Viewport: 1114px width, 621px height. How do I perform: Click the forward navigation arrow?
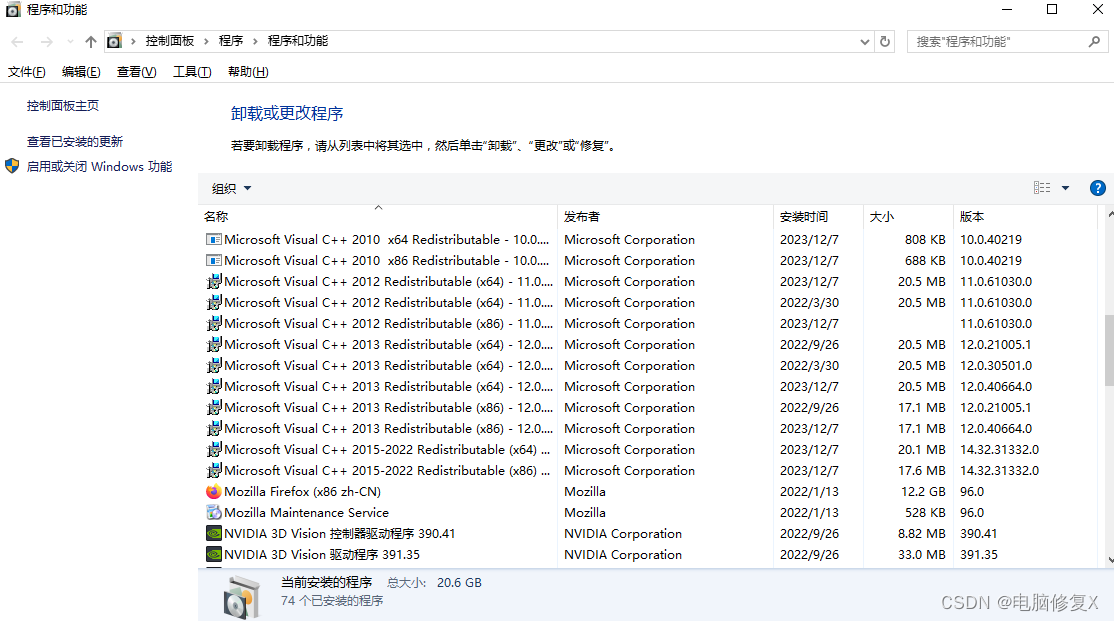(46, 42)
